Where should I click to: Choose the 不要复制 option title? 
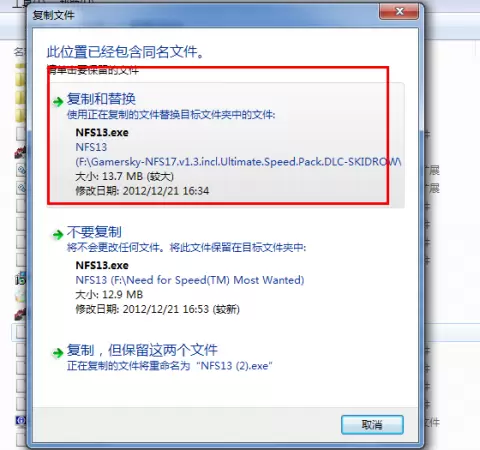click(94, 232)
